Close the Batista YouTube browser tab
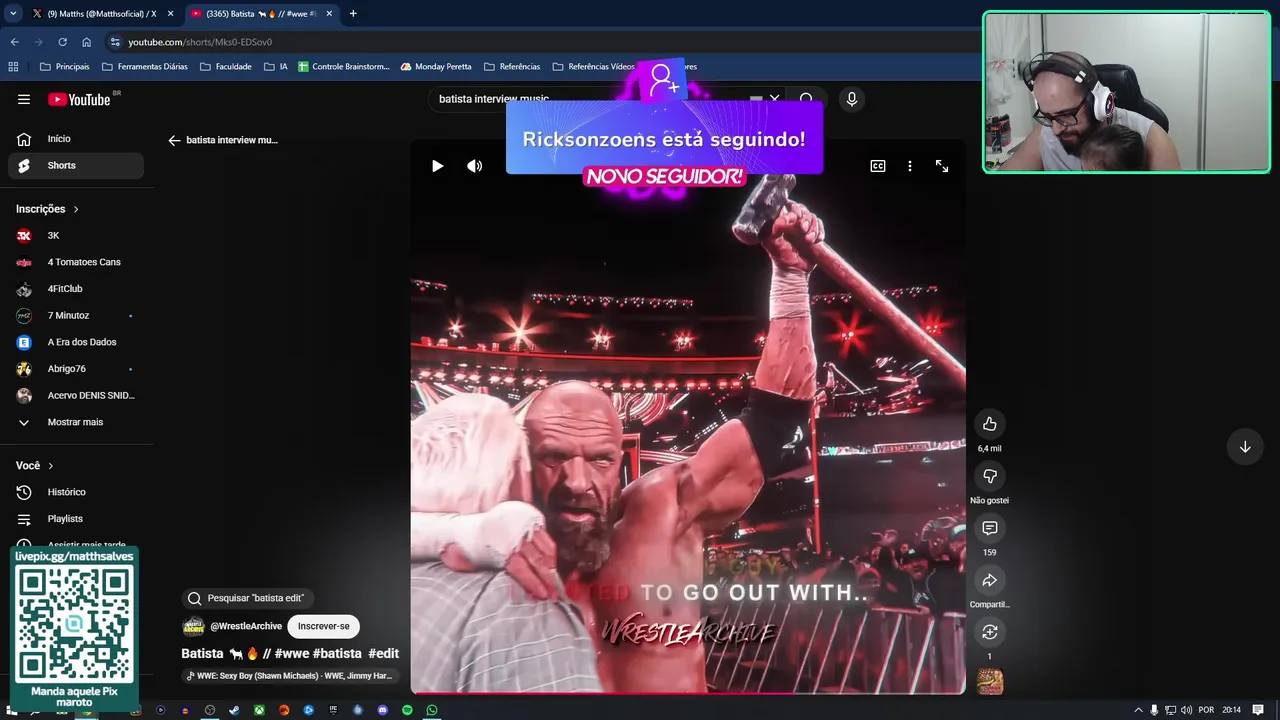 [329, 13]
